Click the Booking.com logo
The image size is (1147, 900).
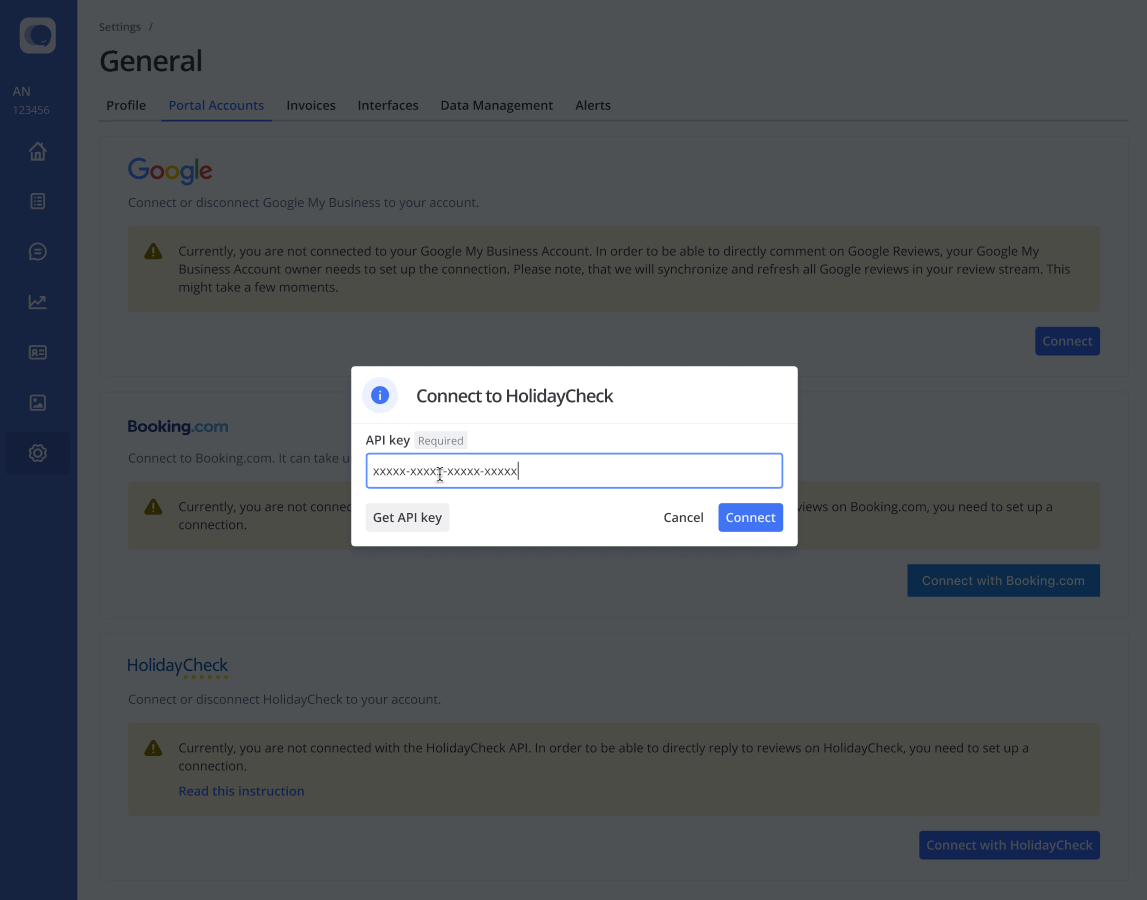point(178,426)
